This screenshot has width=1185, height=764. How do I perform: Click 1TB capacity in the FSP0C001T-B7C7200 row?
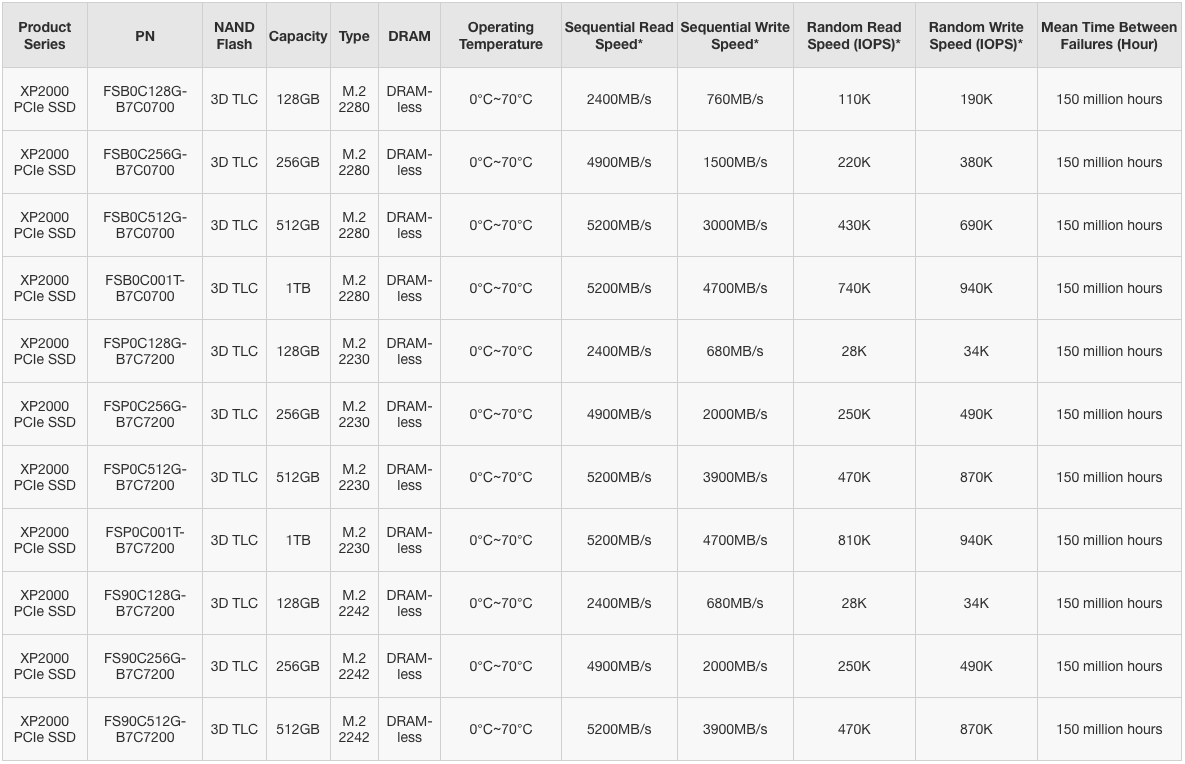click(x=298, y=540)
